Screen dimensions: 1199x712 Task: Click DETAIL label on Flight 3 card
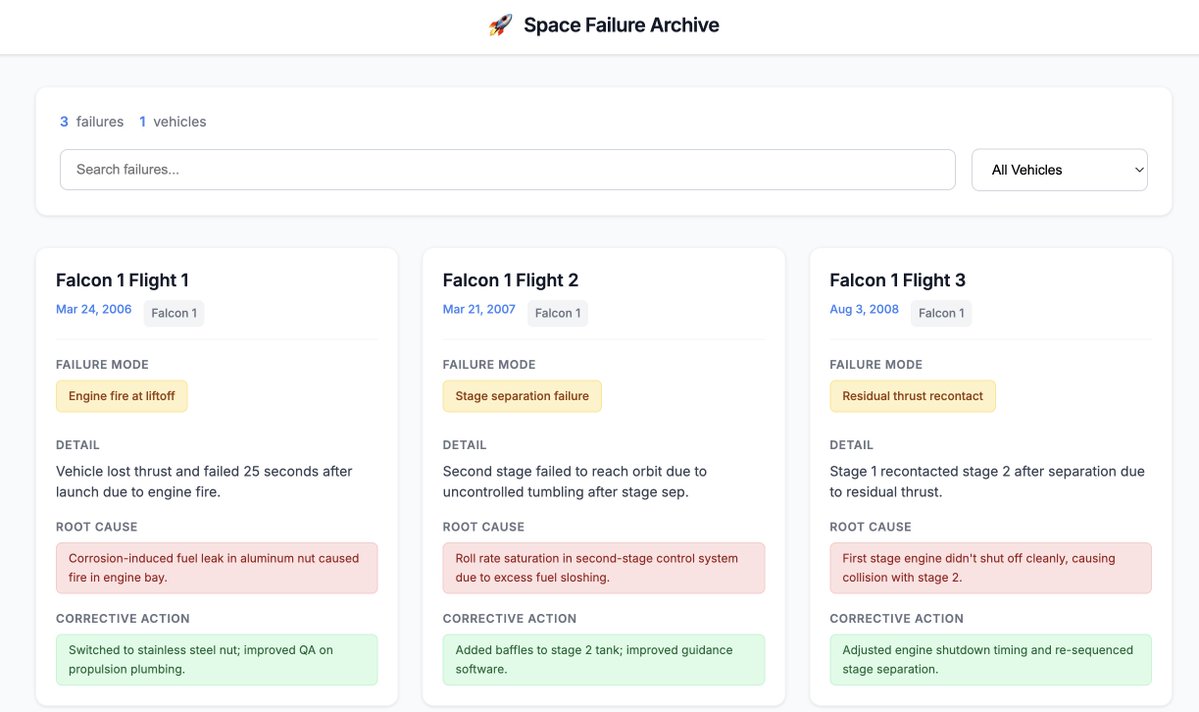(852, 445)
